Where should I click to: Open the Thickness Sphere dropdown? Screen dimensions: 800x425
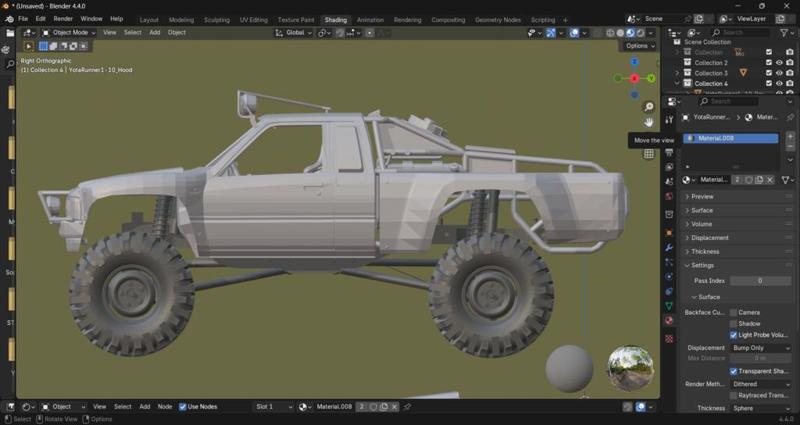(761, 408)
